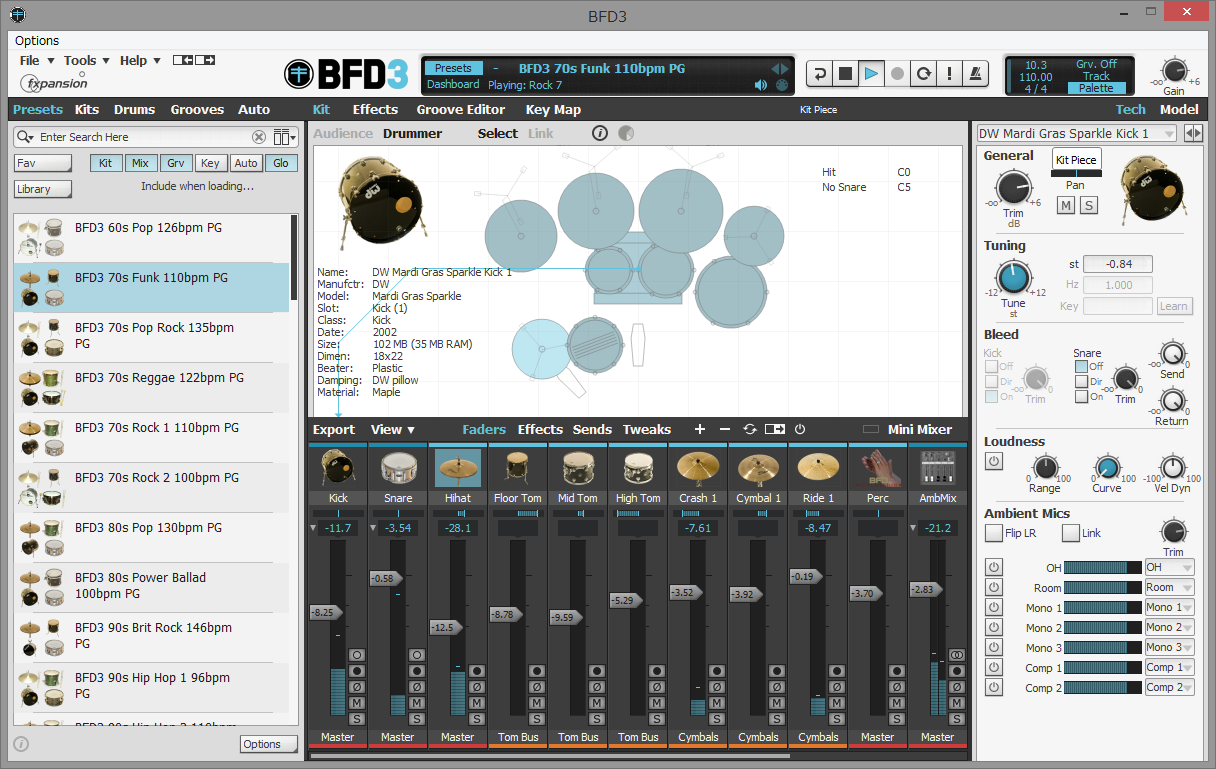This screenshot has width=1216, height=769.
Task: Open the Tools menu dropdown
Action: click(x=87, y=60)
